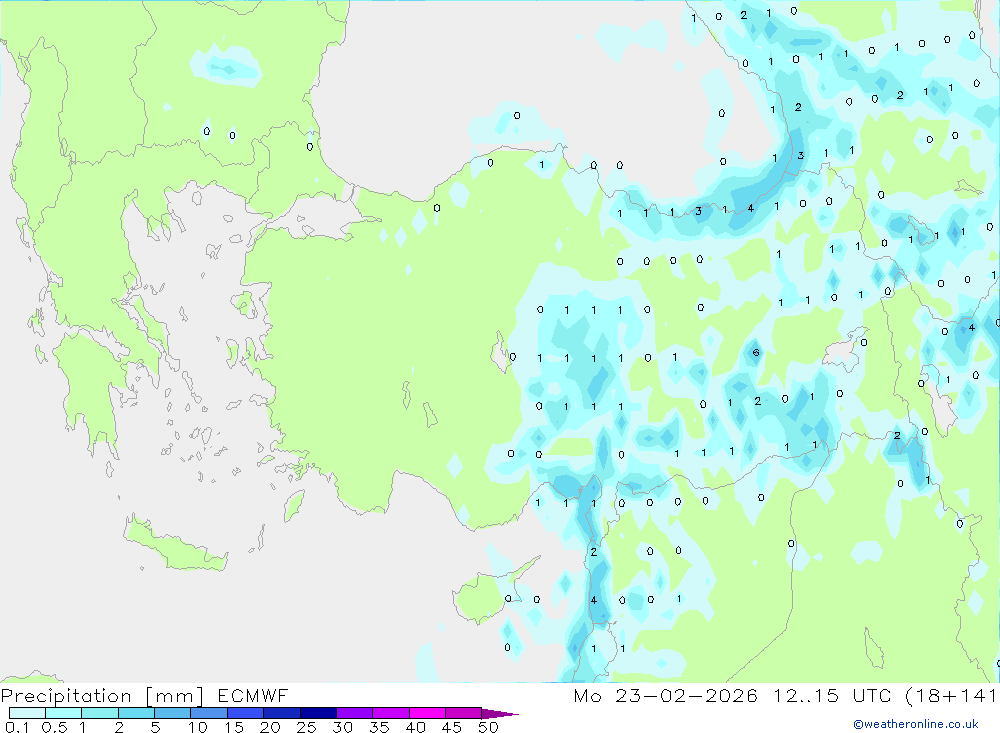Select legend swatch between 5 and 10
This screenshot has width=1000, height=733.
(x=173, y=713)
